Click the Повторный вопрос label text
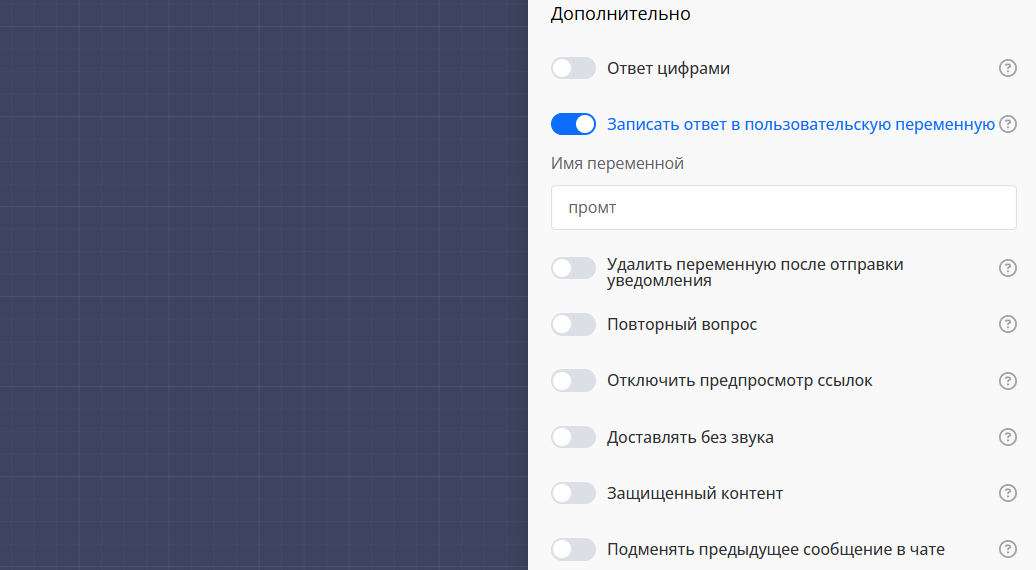This screenshot has height=570, width=1036. pyautogui.click(x=681, y=324)
